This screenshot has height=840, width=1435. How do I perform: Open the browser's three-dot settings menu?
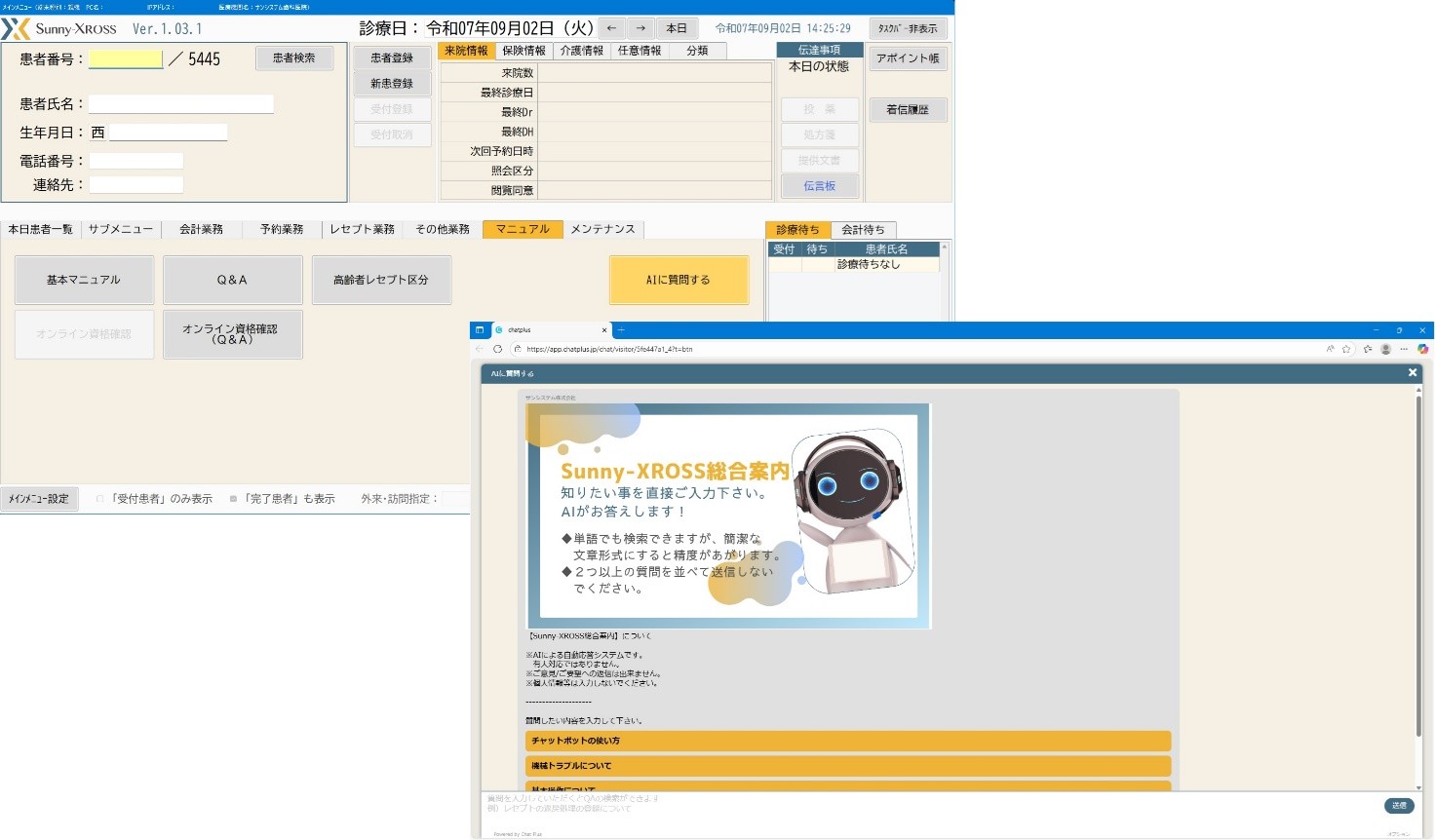coord(1404,349)
